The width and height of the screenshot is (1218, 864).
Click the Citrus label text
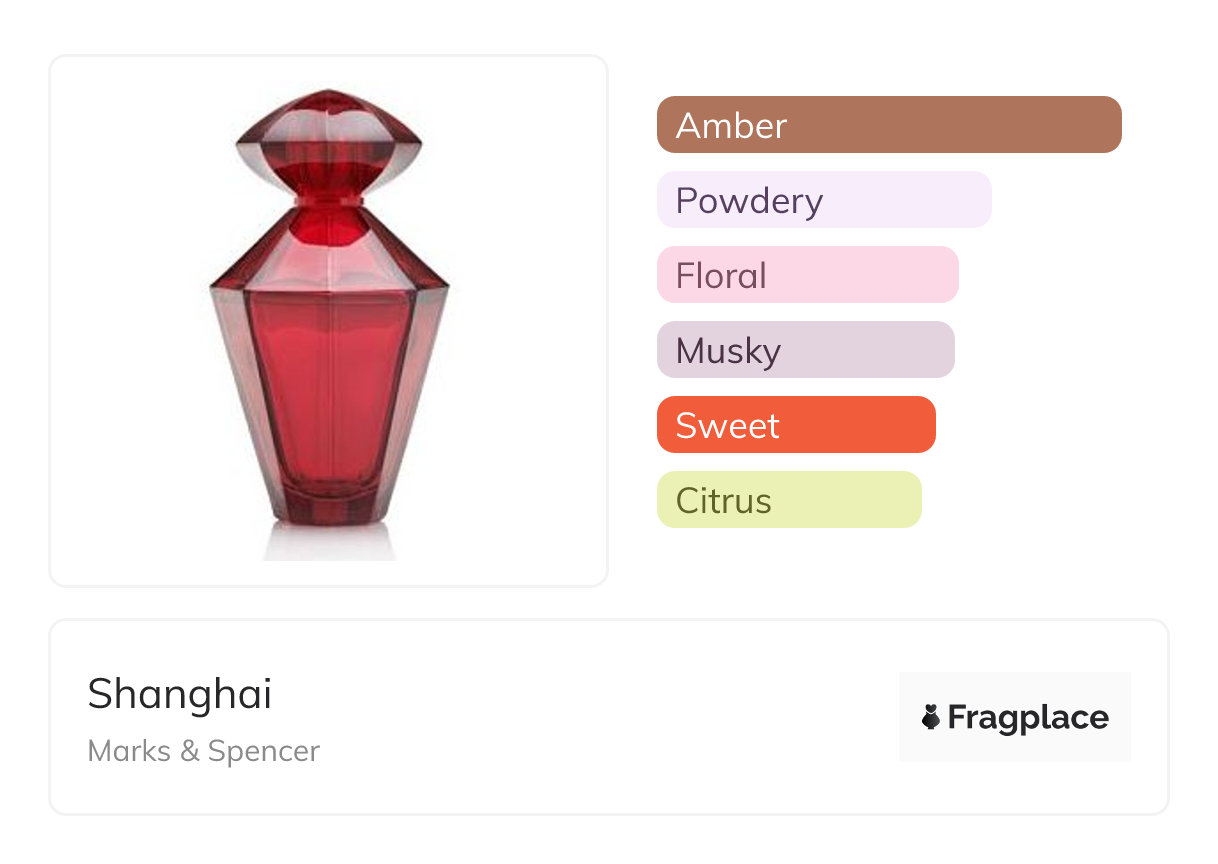(x=723, y=500)
